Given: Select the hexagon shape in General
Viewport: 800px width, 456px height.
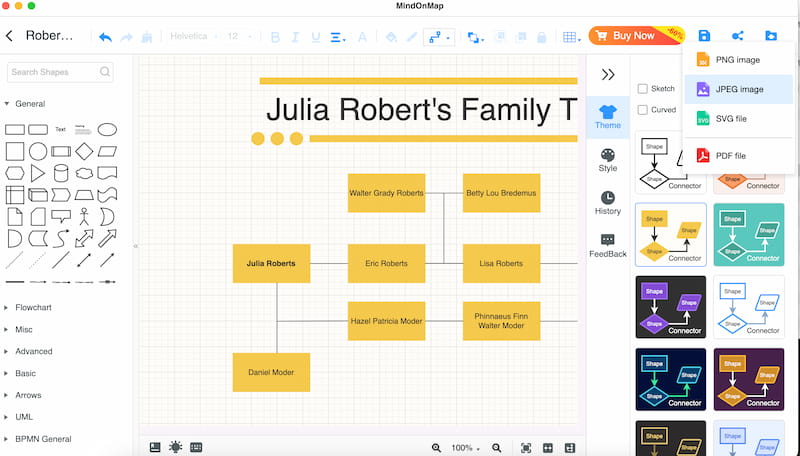Looking at the screenshot, I should point(15,173).
